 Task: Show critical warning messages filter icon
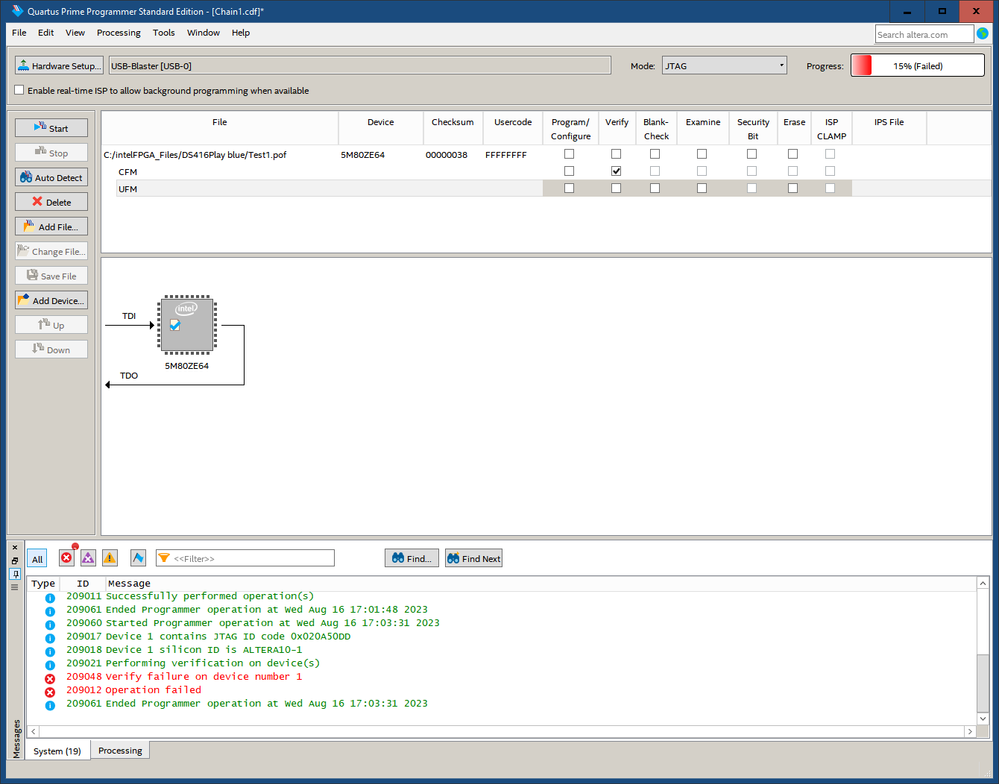click(x=88, y=558)
